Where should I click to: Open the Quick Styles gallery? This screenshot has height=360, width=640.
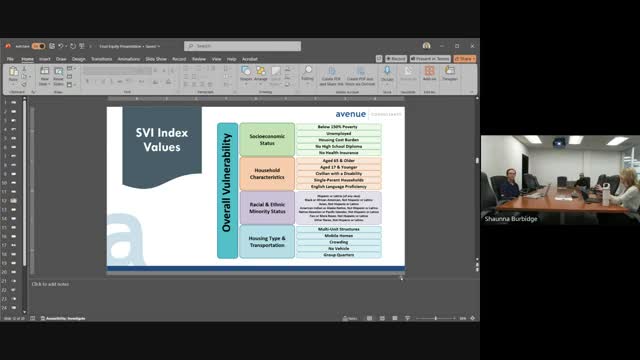pyautogui.click(x=276, y=76)
